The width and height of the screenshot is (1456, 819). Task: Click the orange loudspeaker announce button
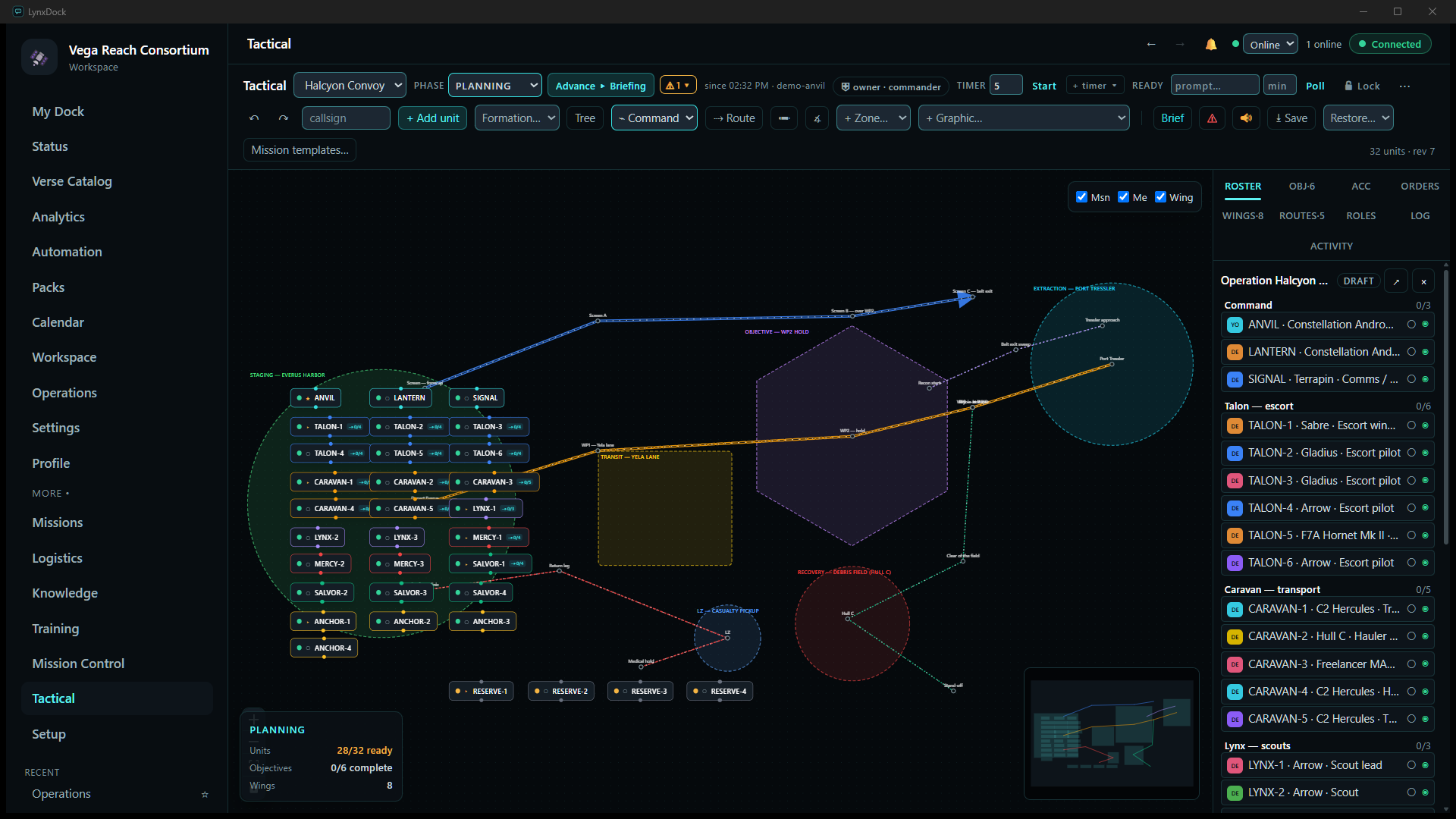click(x=1246, y=118)
